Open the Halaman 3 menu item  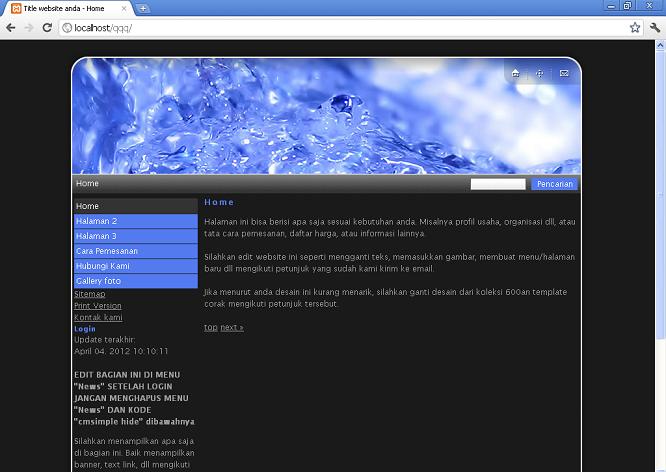135,236
